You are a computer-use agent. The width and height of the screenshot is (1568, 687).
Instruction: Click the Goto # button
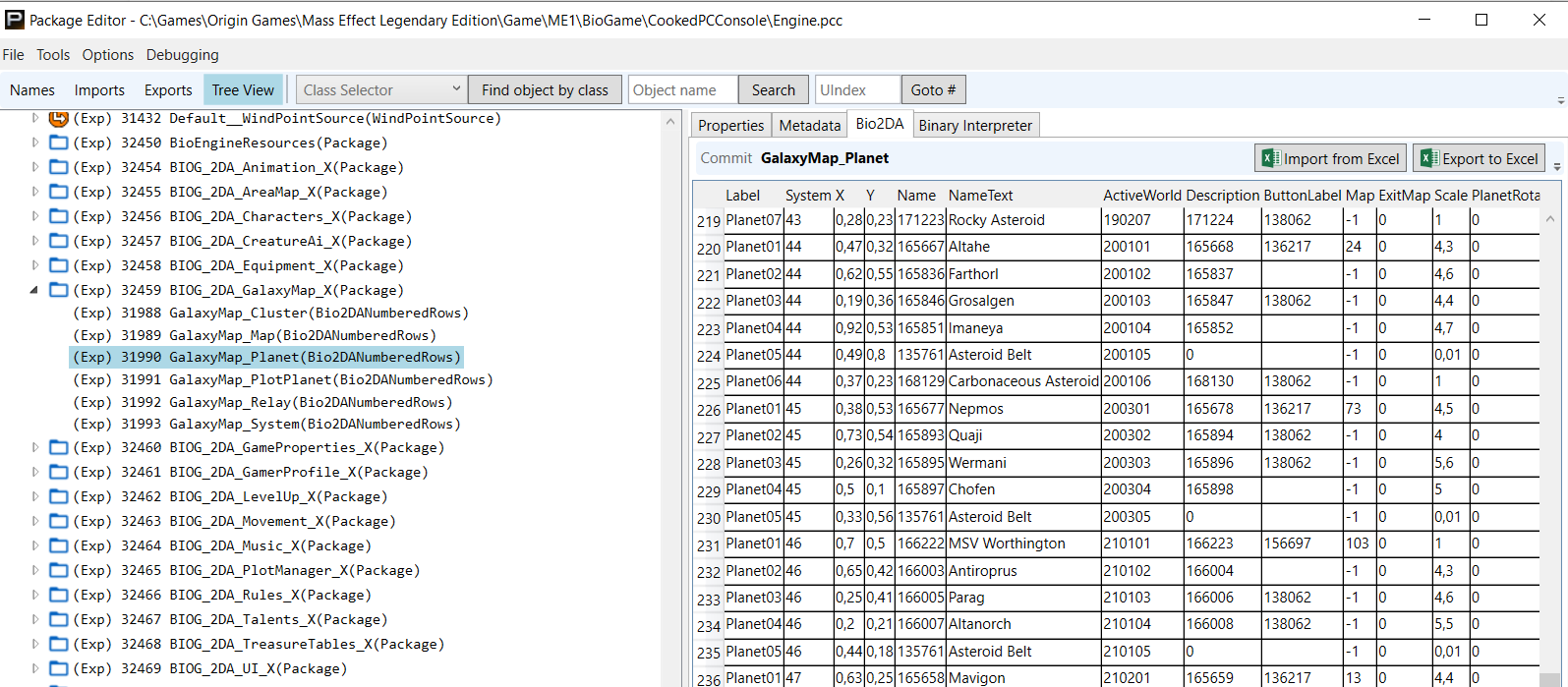933,89
